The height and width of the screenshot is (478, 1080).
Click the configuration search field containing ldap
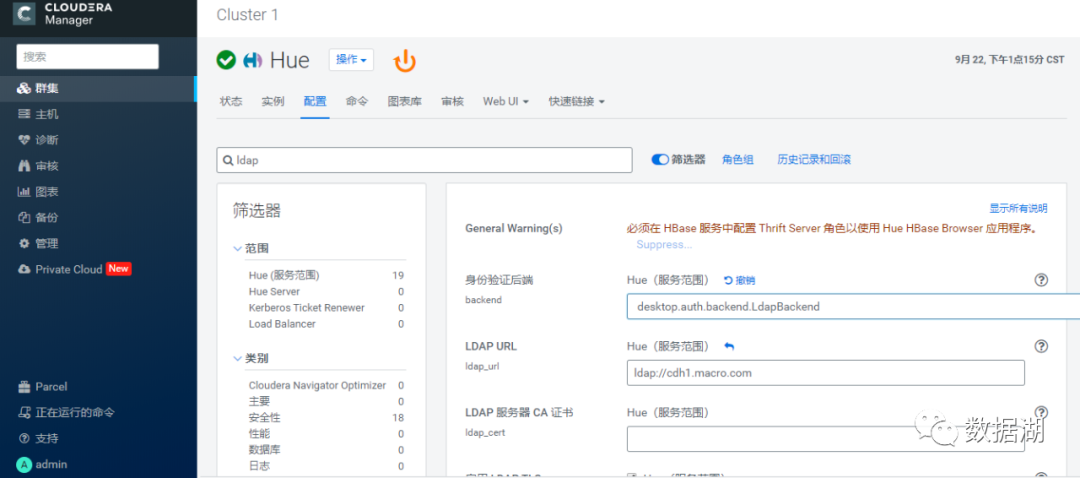[424, 160]
